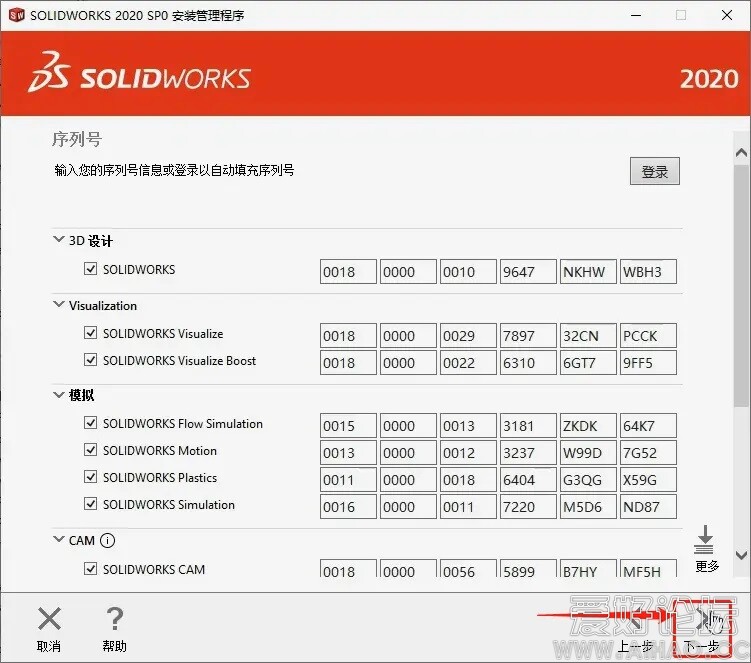The width and height of the screenshot is (751, 663).
Task: Collapse the 3D 设计 section
Action: coord(58,241)
